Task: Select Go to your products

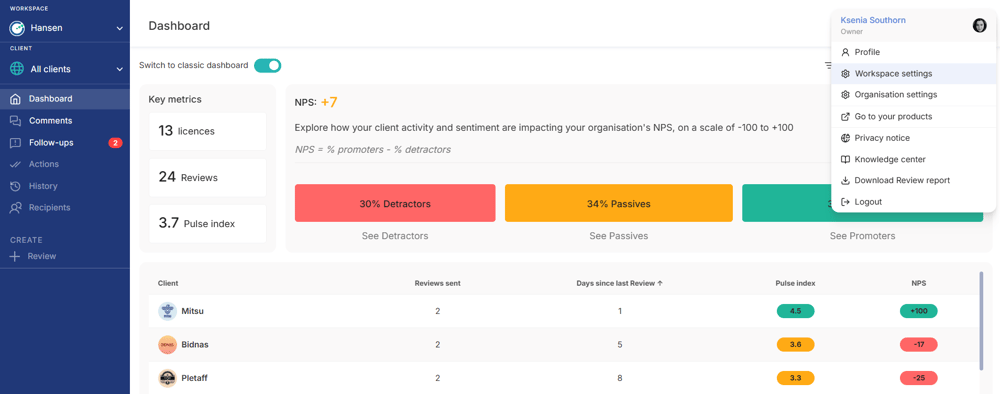Action: click(913, 117)
